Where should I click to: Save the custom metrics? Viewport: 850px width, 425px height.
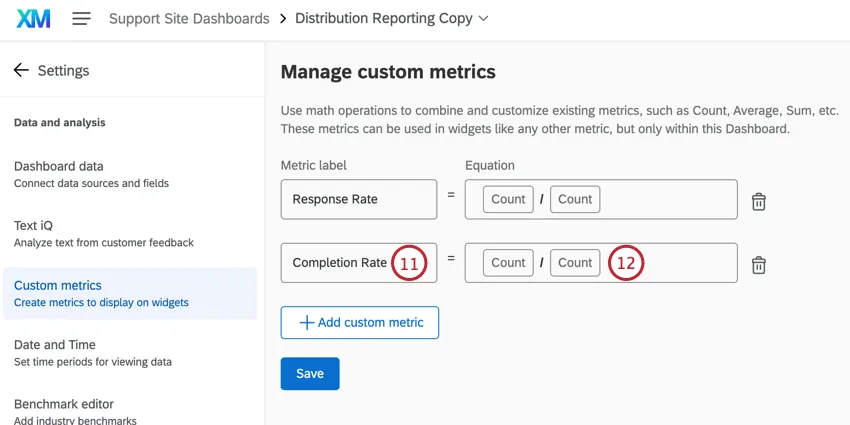click(x=310, y=373)
